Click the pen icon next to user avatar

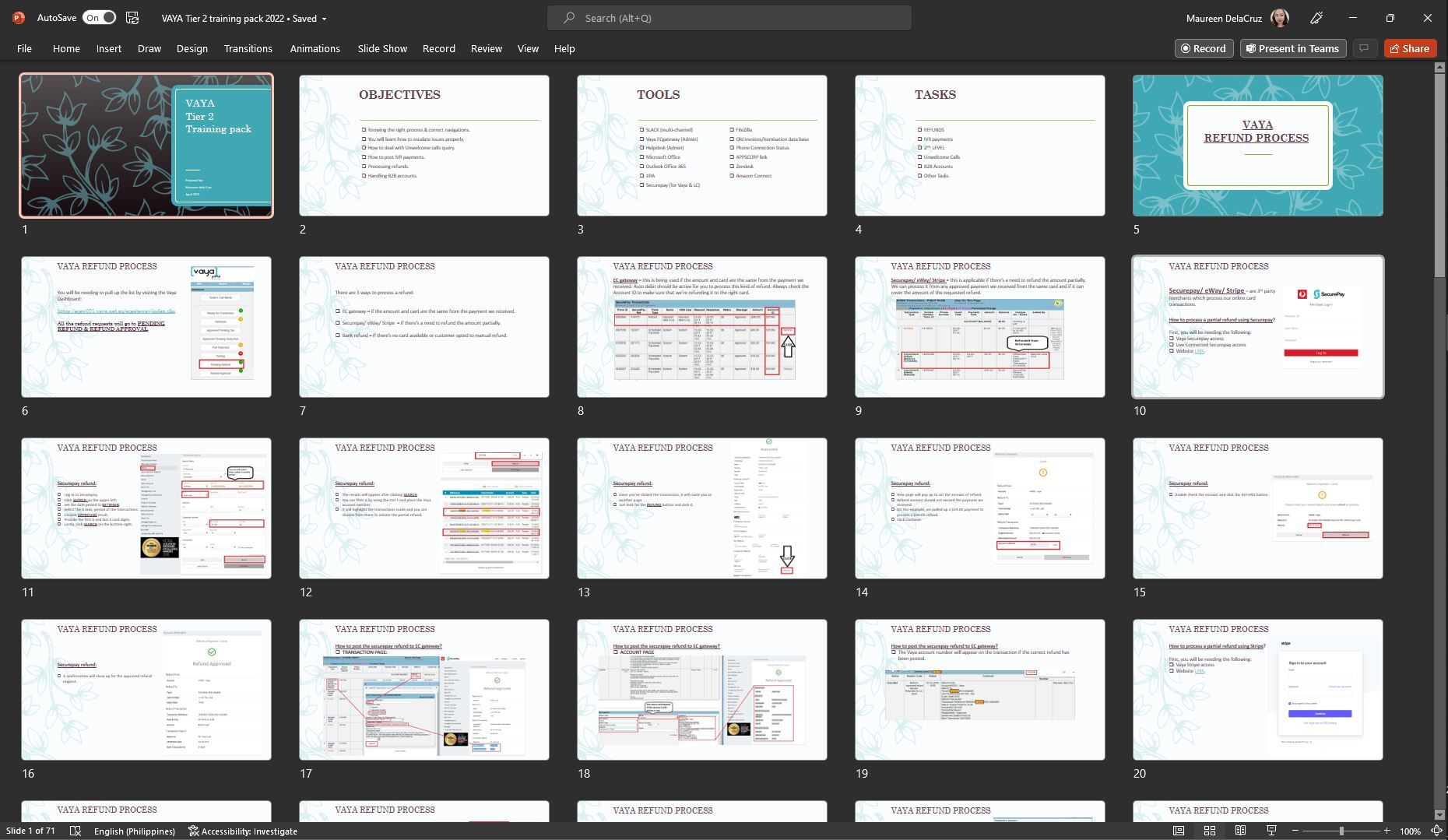(1316, 17)
